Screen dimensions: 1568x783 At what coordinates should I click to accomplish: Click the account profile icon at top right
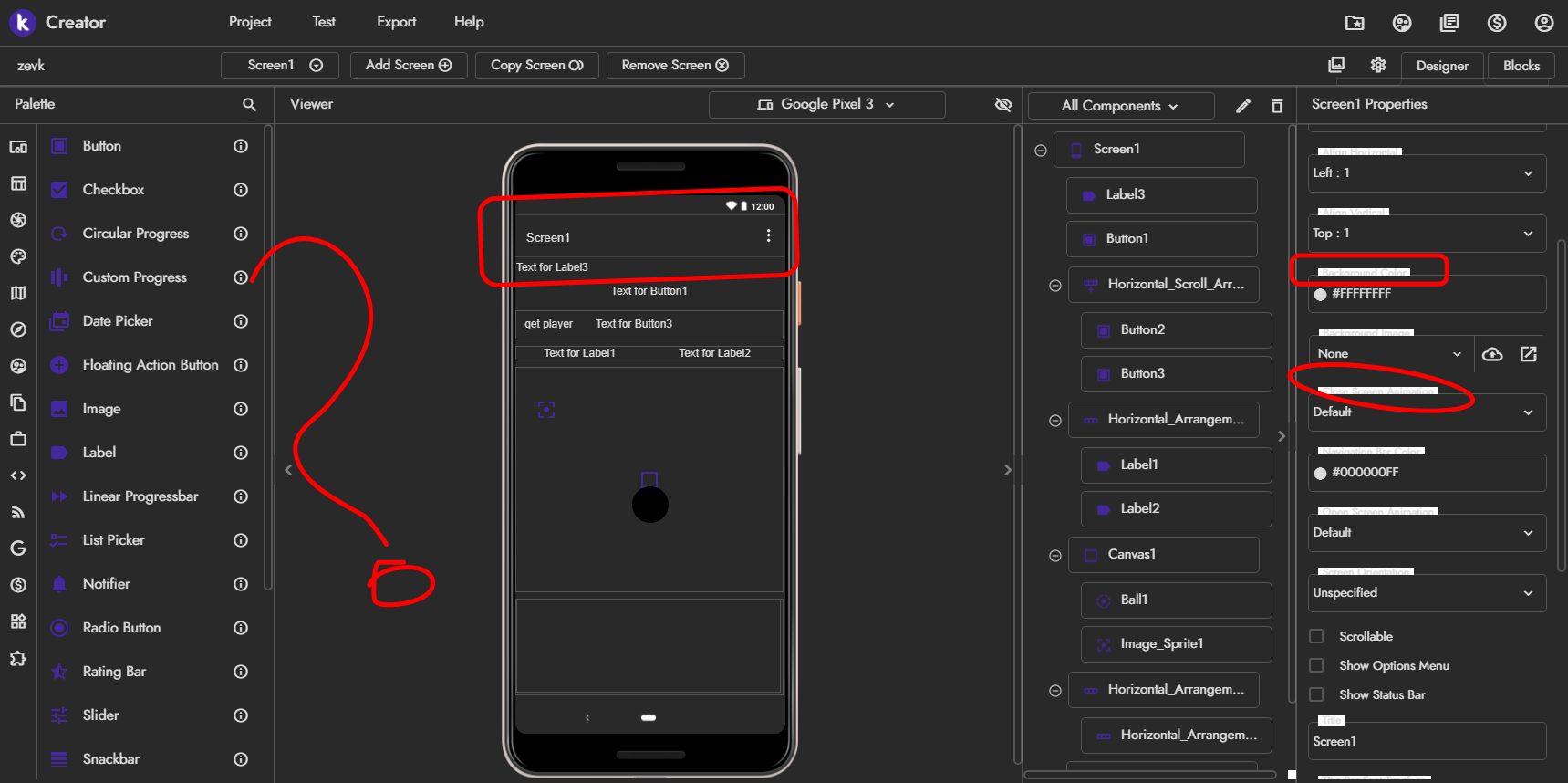[1543, 23]
